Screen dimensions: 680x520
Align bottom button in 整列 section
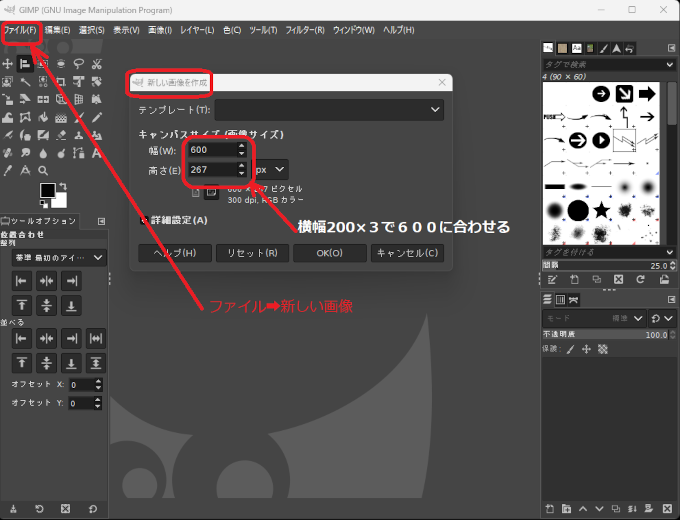[71, 306]
